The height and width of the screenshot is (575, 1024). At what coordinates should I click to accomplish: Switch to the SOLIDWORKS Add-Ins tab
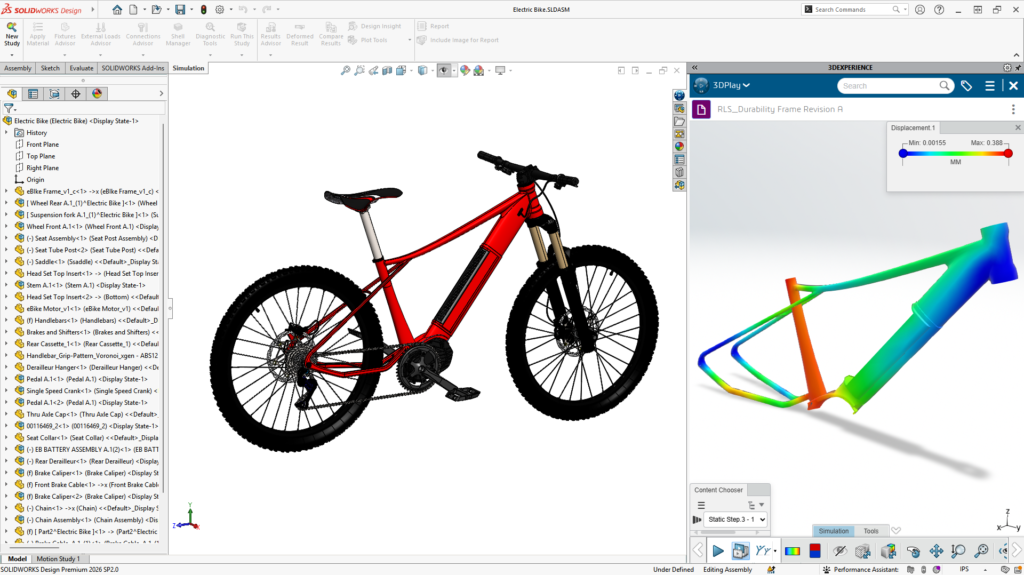tap(133, 68)
